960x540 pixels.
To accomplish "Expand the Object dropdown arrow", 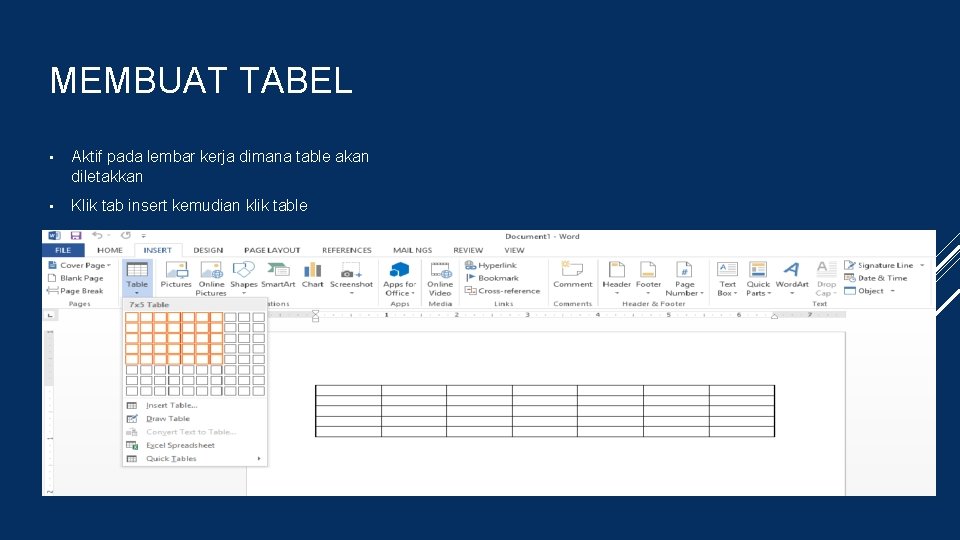I will click(x=893, y=291).
